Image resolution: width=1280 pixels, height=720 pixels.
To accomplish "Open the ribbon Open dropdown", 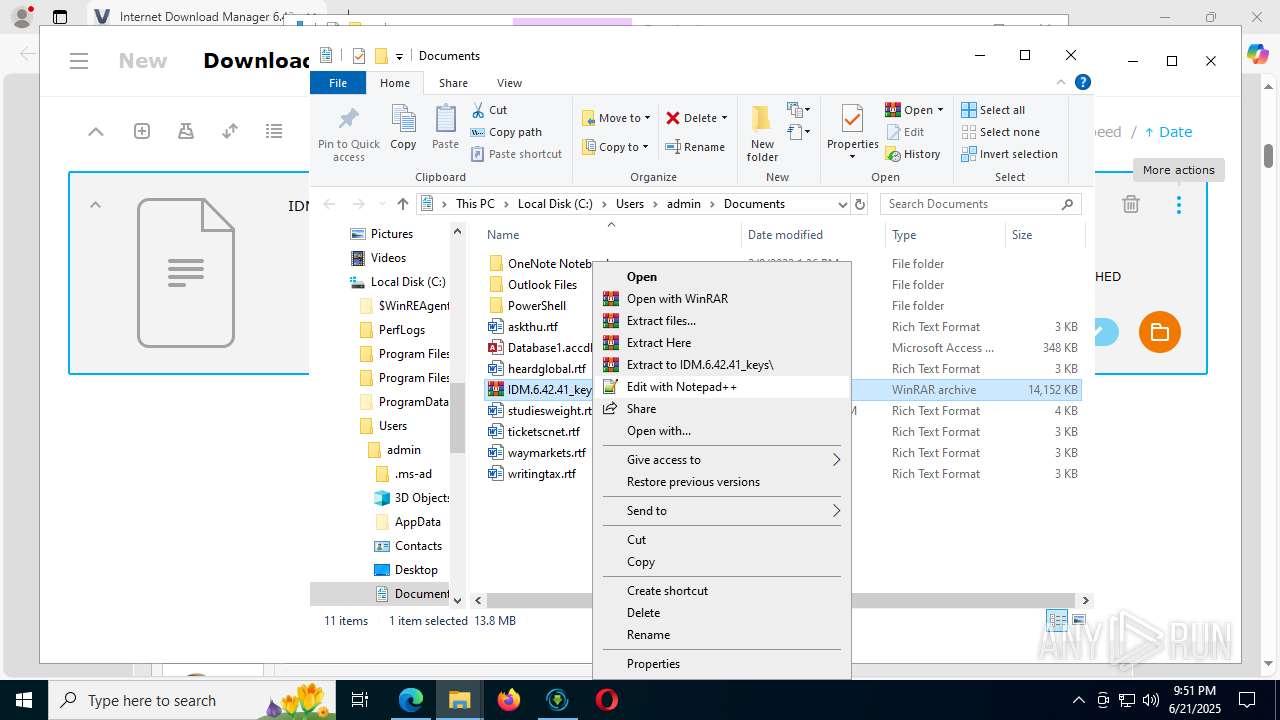I will (915, 110).
